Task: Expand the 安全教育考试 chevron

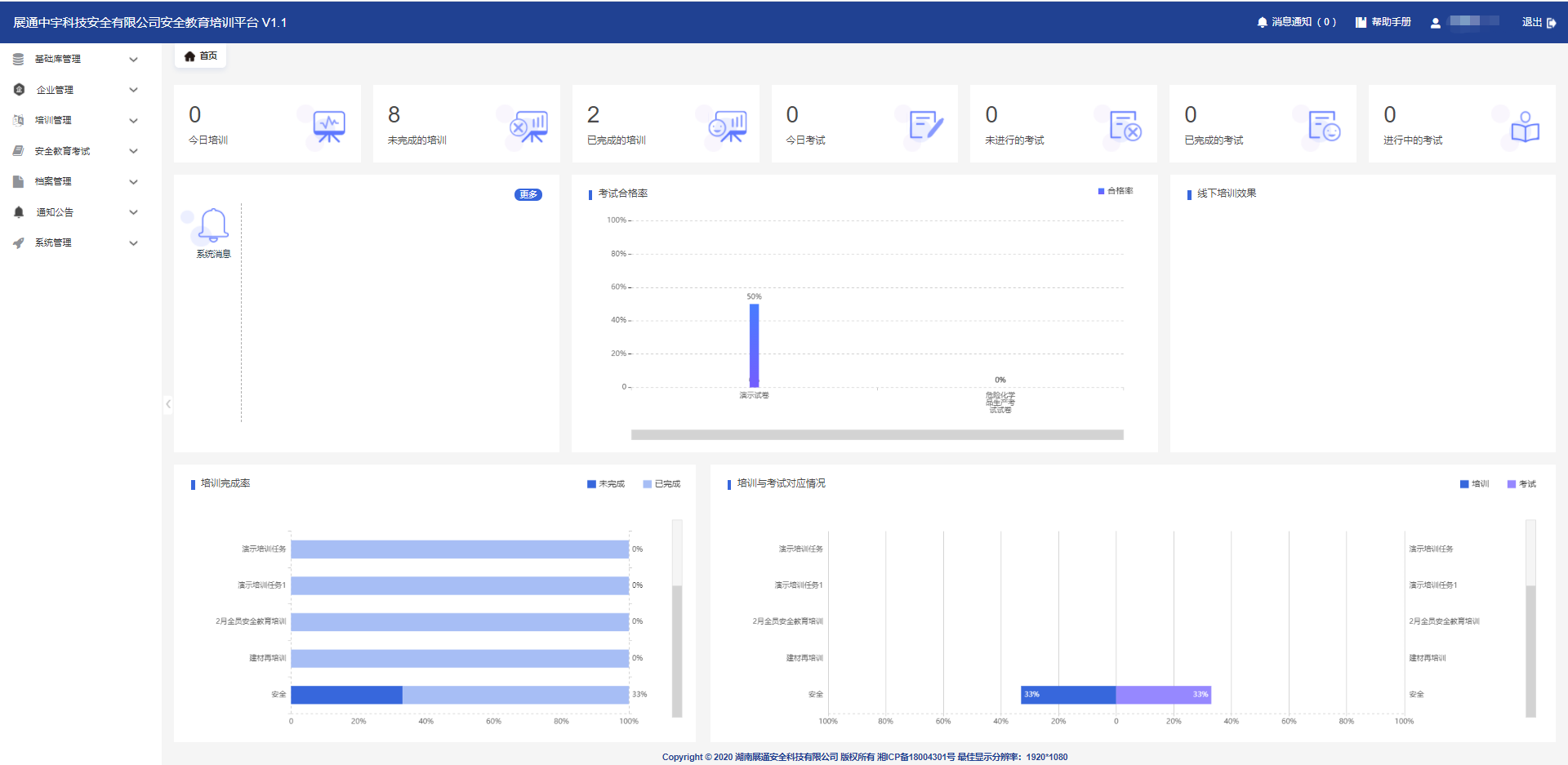Action: coord(134,151)
